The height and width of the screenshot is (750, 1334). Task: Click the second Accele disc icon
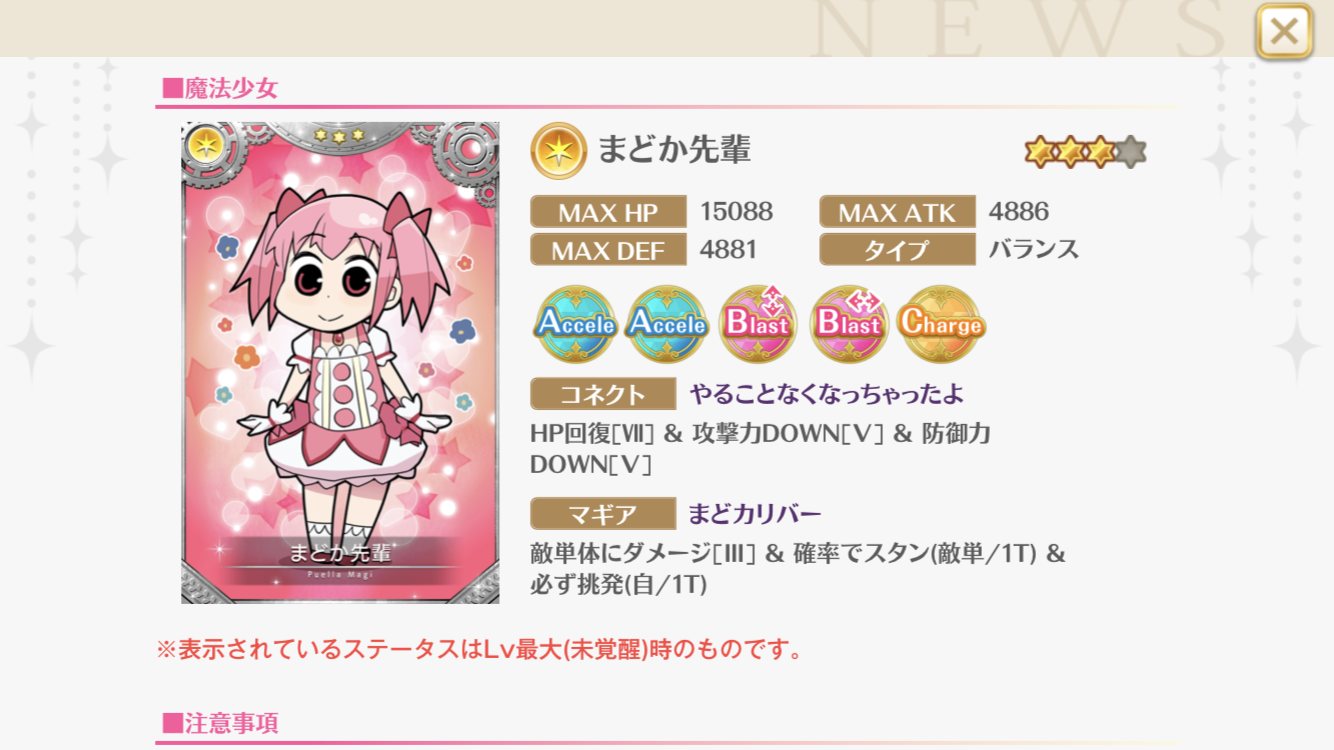point(666,324)
